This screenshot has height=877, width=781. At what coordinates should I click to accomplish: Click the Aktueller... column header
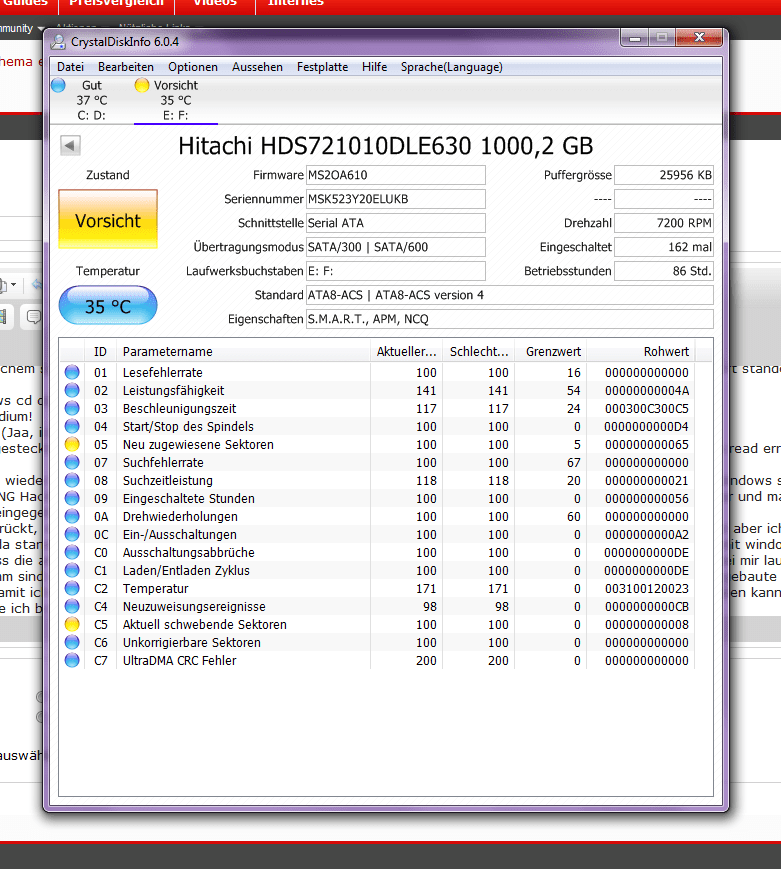pos(406,352)
